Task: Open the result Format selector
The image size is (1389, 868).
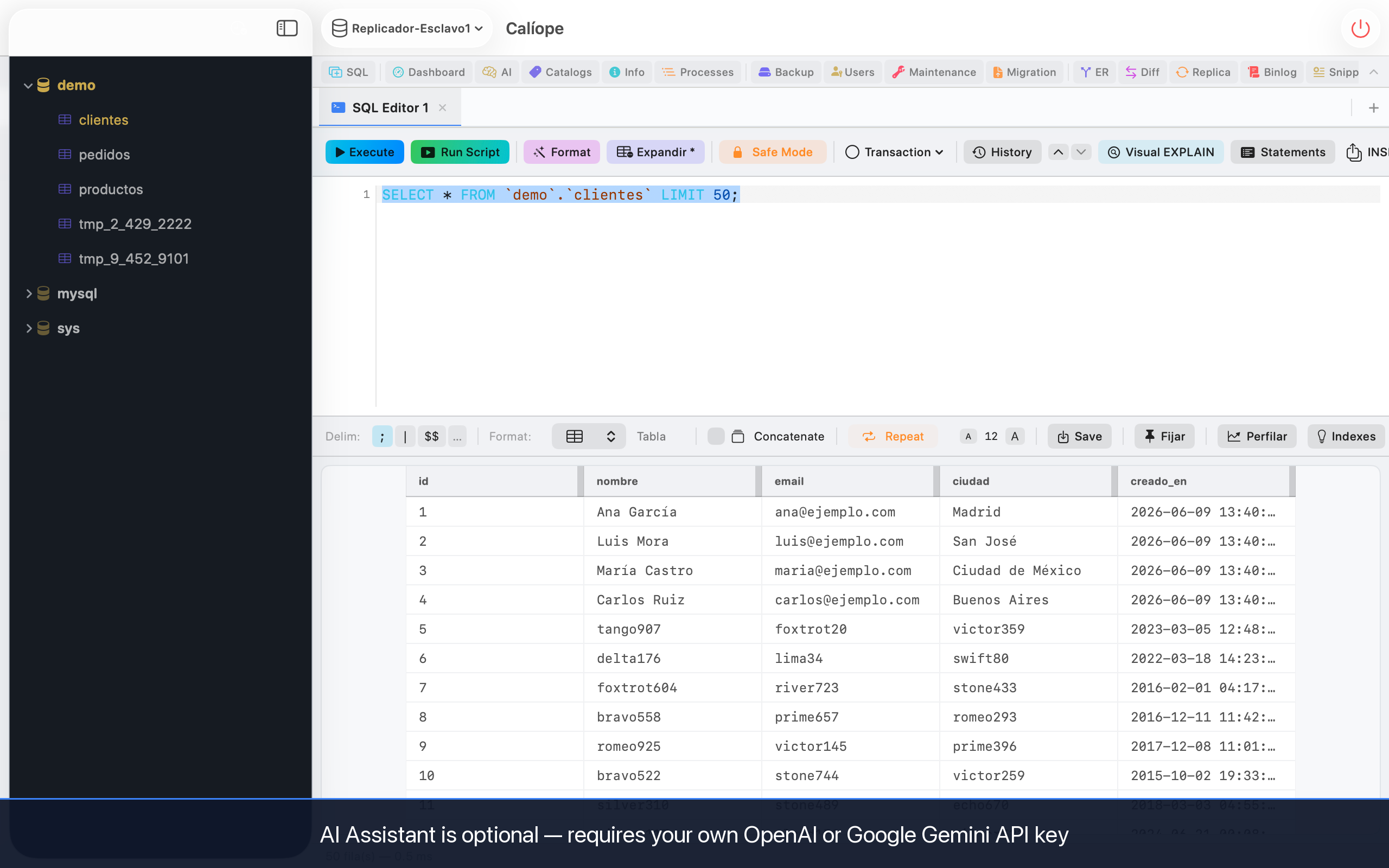Action: (x=588, y=436)
